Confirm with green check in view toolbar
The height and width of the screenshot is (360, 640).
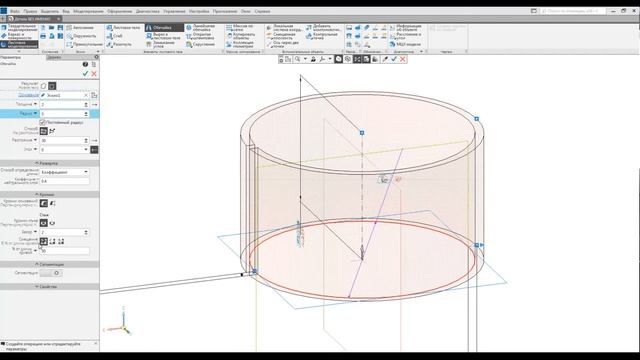394,59
